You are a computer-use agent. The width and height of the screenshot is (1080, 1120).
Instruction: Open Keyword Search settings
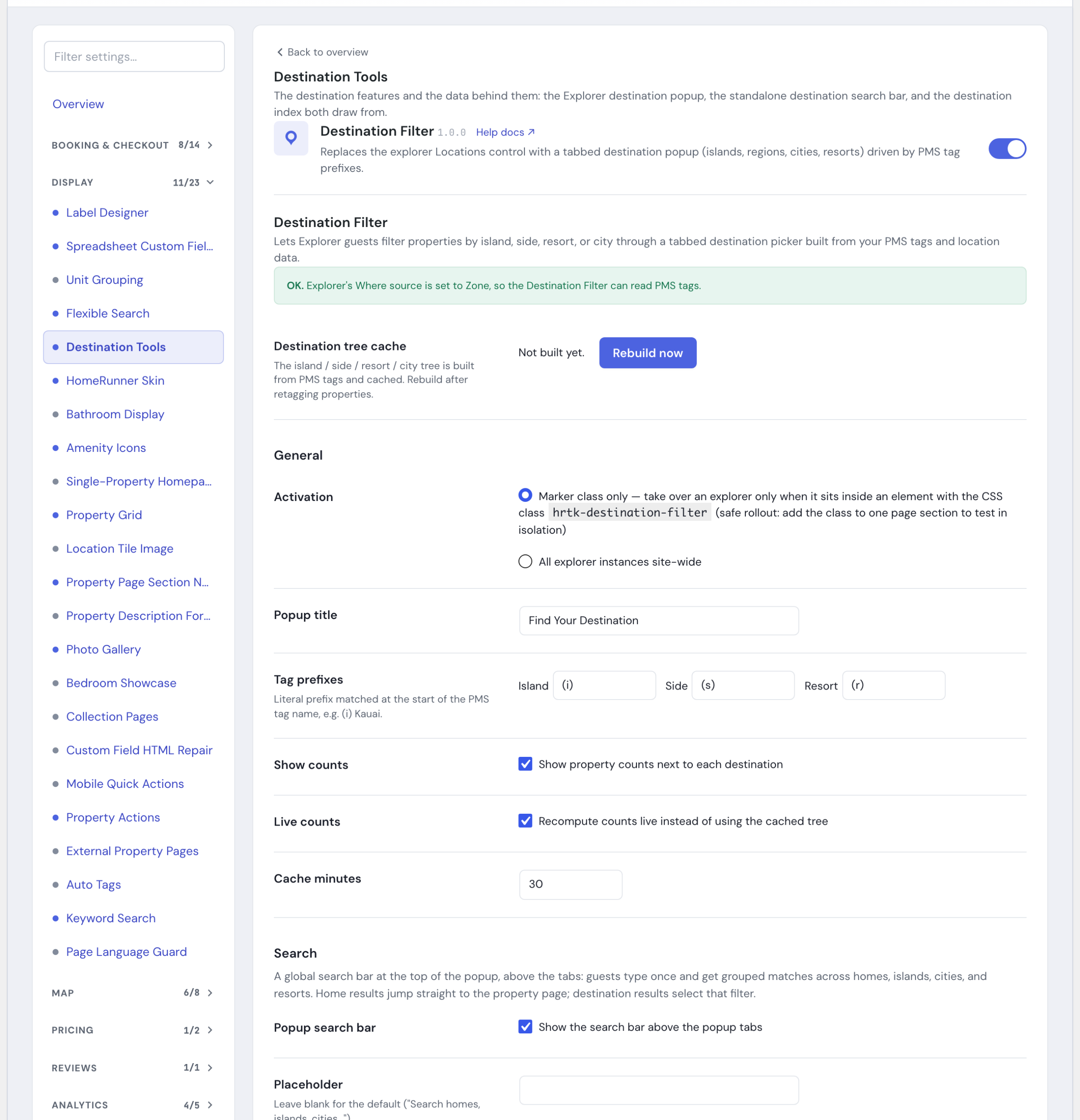[111, 918]
